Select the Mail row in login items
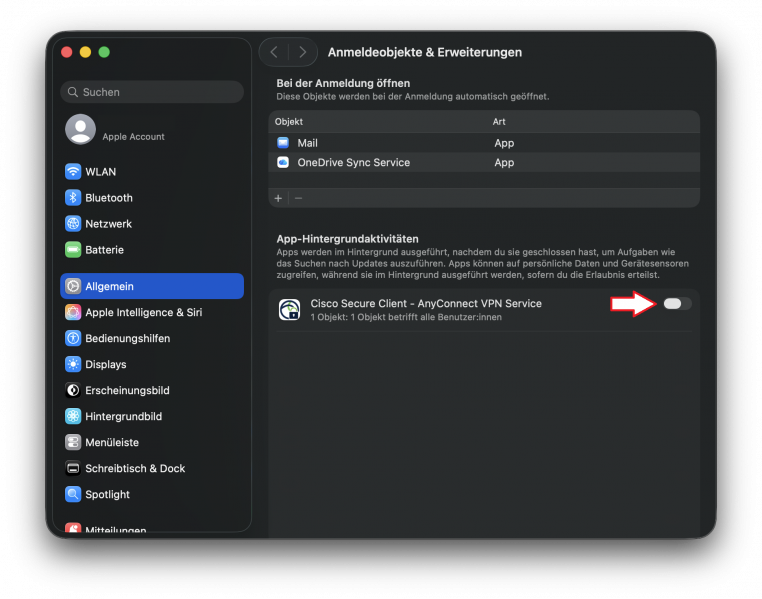The image size is (762, 599). coord(484,143)
